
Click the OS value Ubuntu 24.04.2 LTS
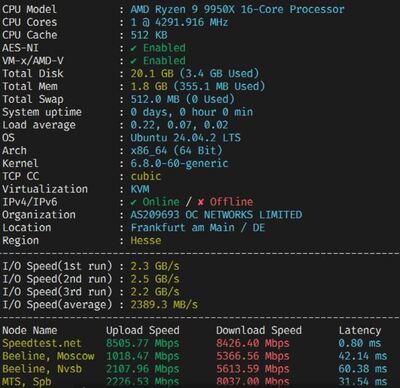point(185,138)
